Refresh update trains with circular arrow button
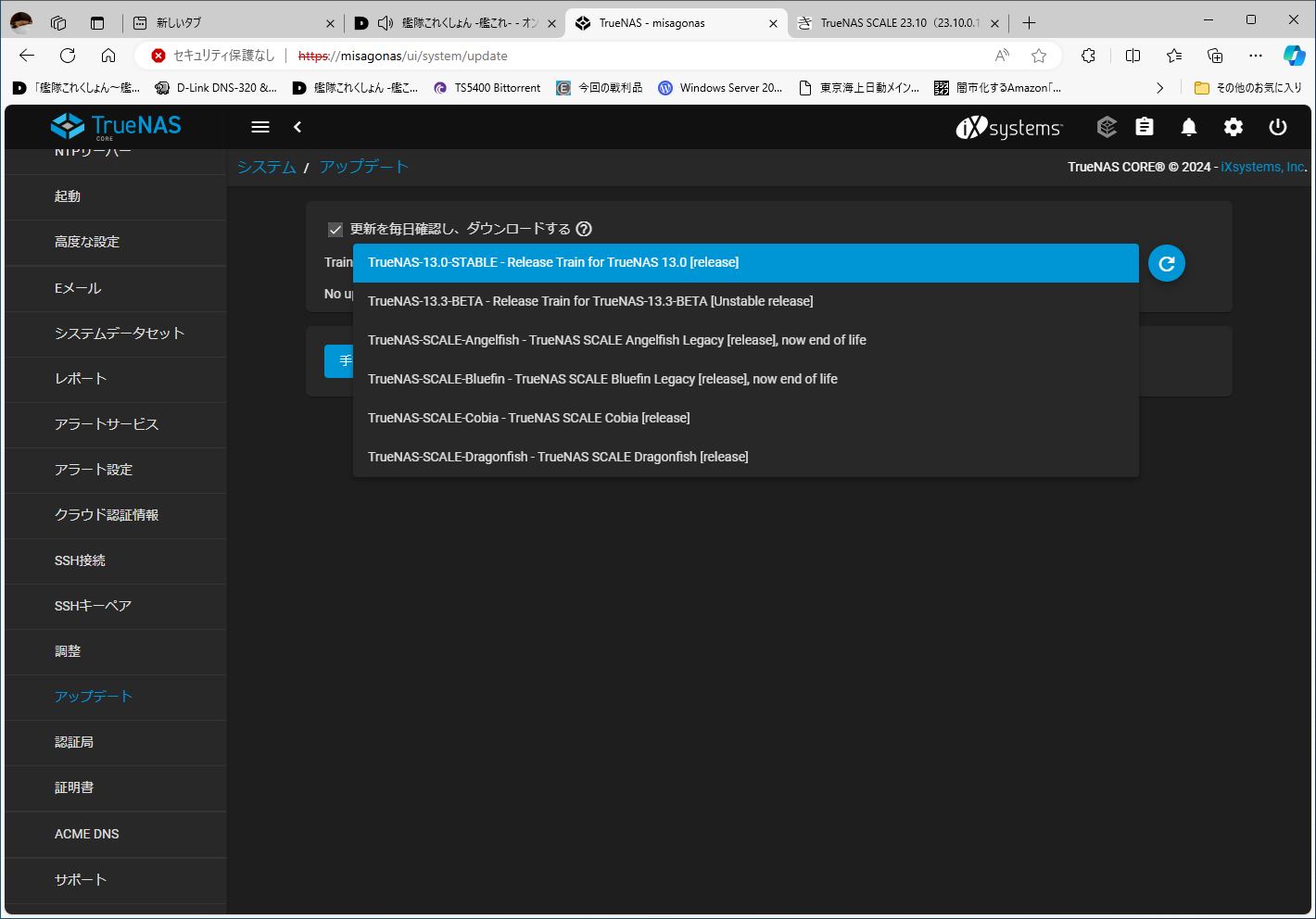The width and height of the screenshot is (1316, 919). (x=1167, y=263)
